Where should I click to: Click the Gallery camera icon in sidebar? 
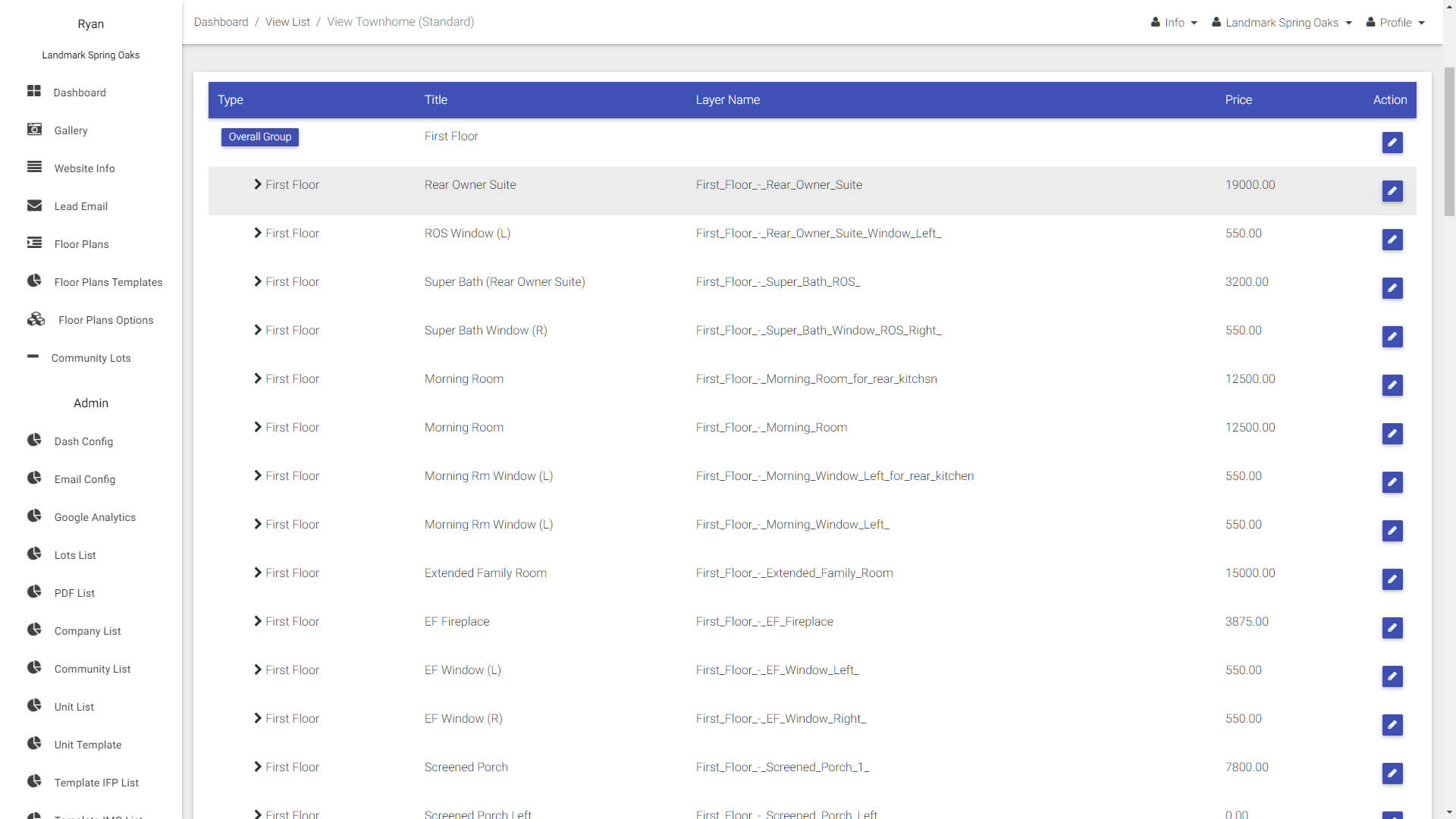(34, 130)
